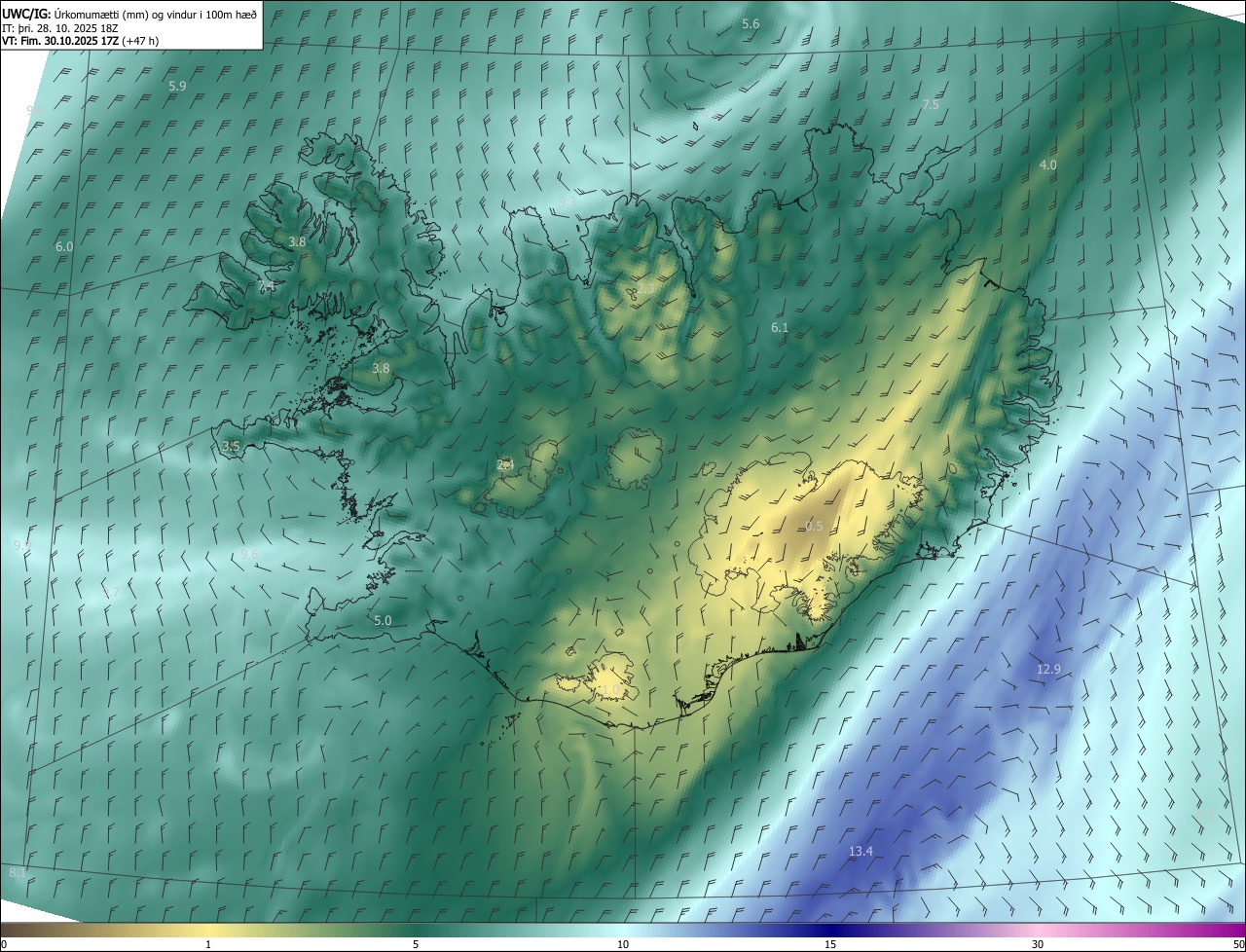Click the colorbar tick label 30
This screenshot has height=952, width=1246.
(x=1038, y=944)
